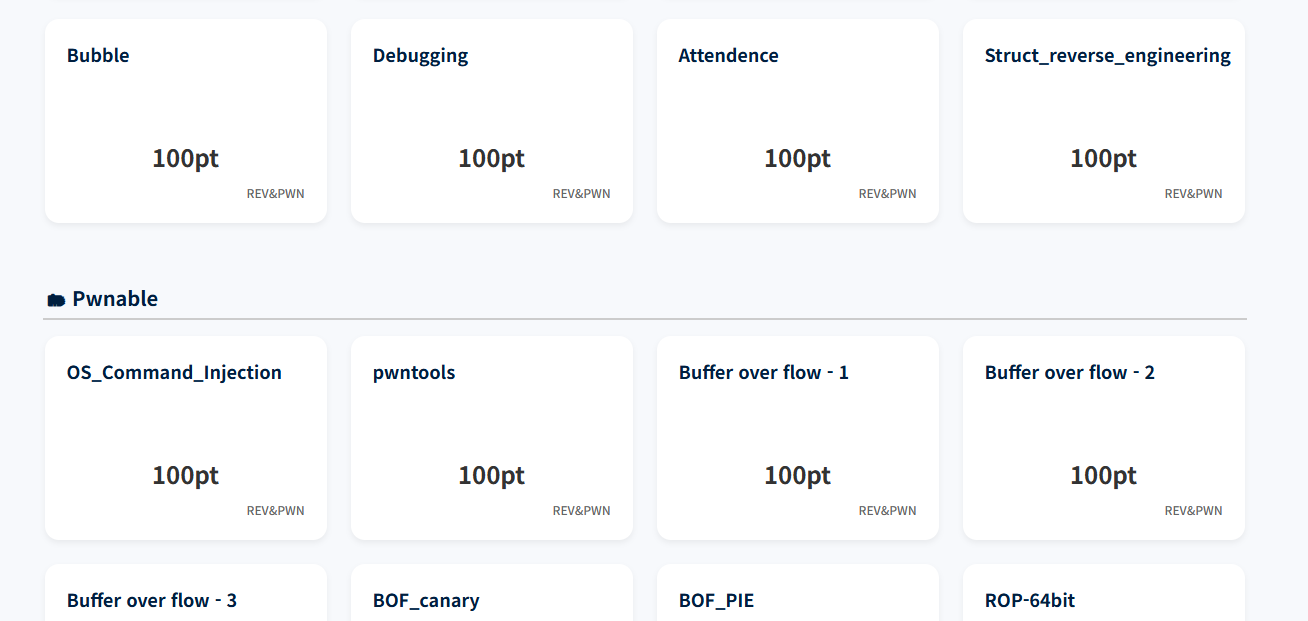Open the Struct_reverse_engineering challenge
Image resolution: width=1308 pixels, height=621 pixels.
[1103, 120]
